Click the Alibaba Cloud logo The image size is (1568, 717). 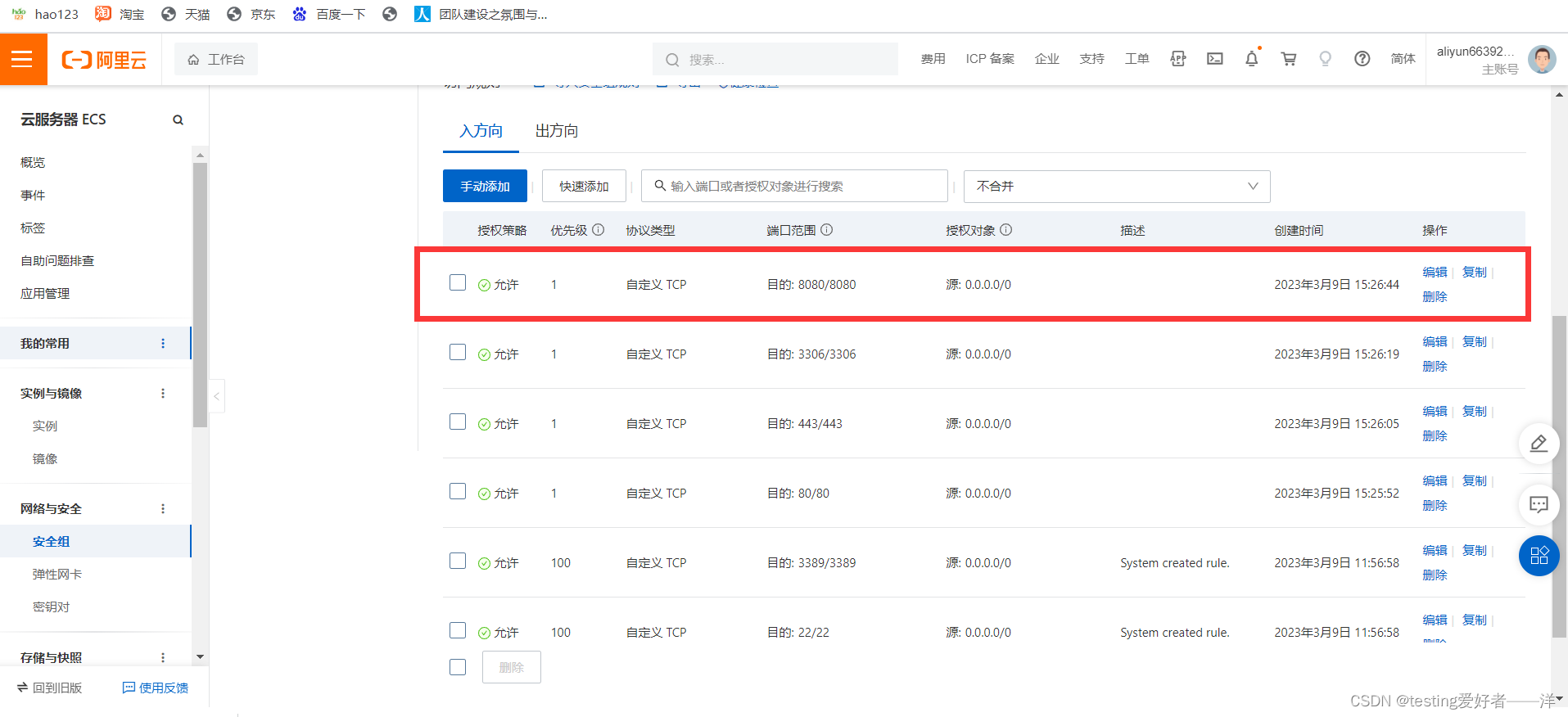(x=104, y=60)
